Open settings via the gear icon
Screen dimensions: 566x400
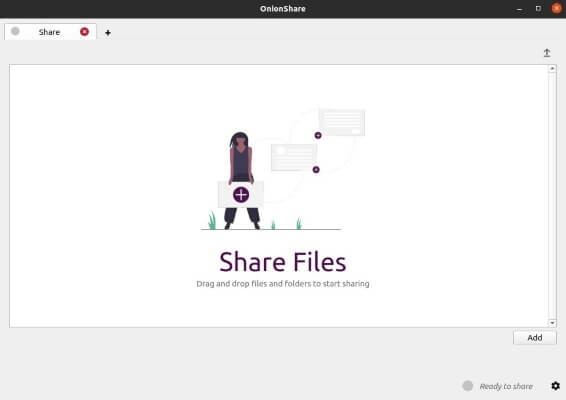coord(556,386)
